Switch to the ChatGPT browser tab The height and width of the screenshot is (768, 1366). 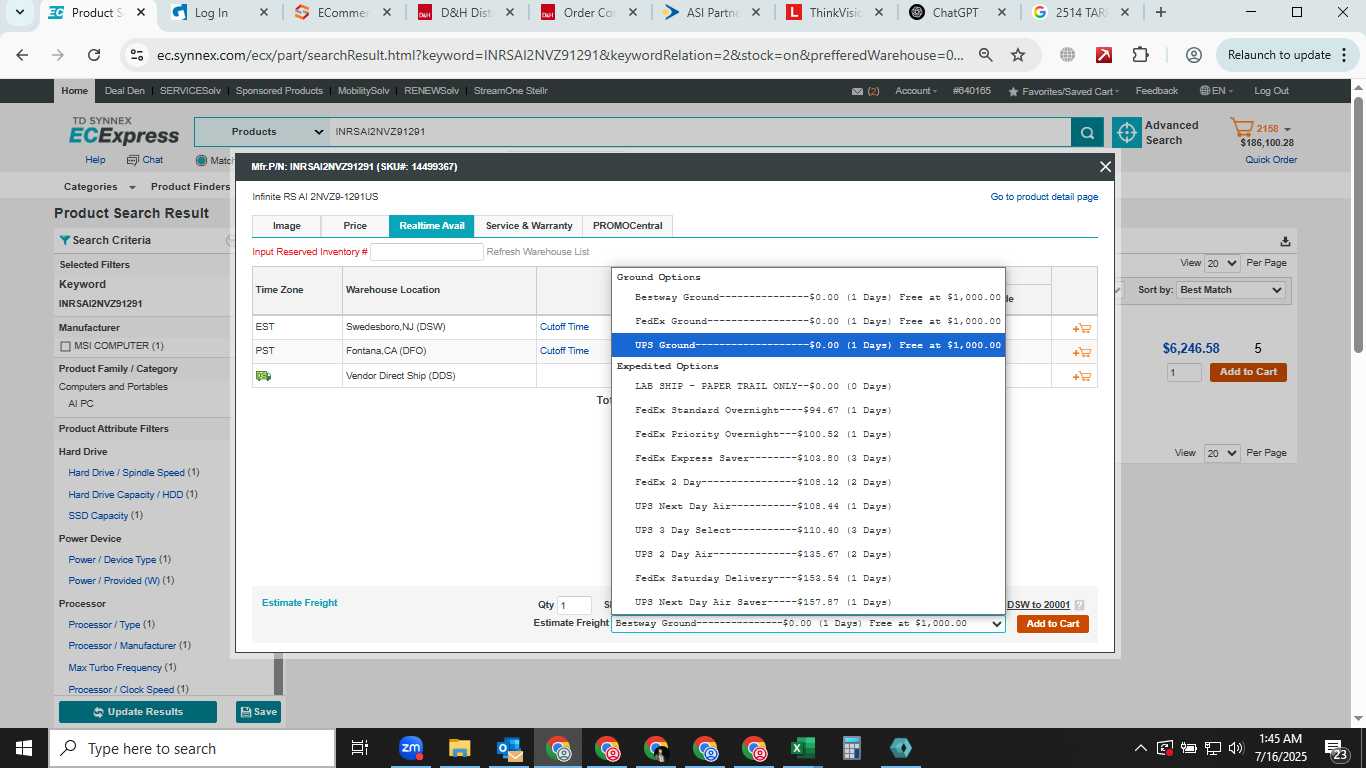[958, 13]
